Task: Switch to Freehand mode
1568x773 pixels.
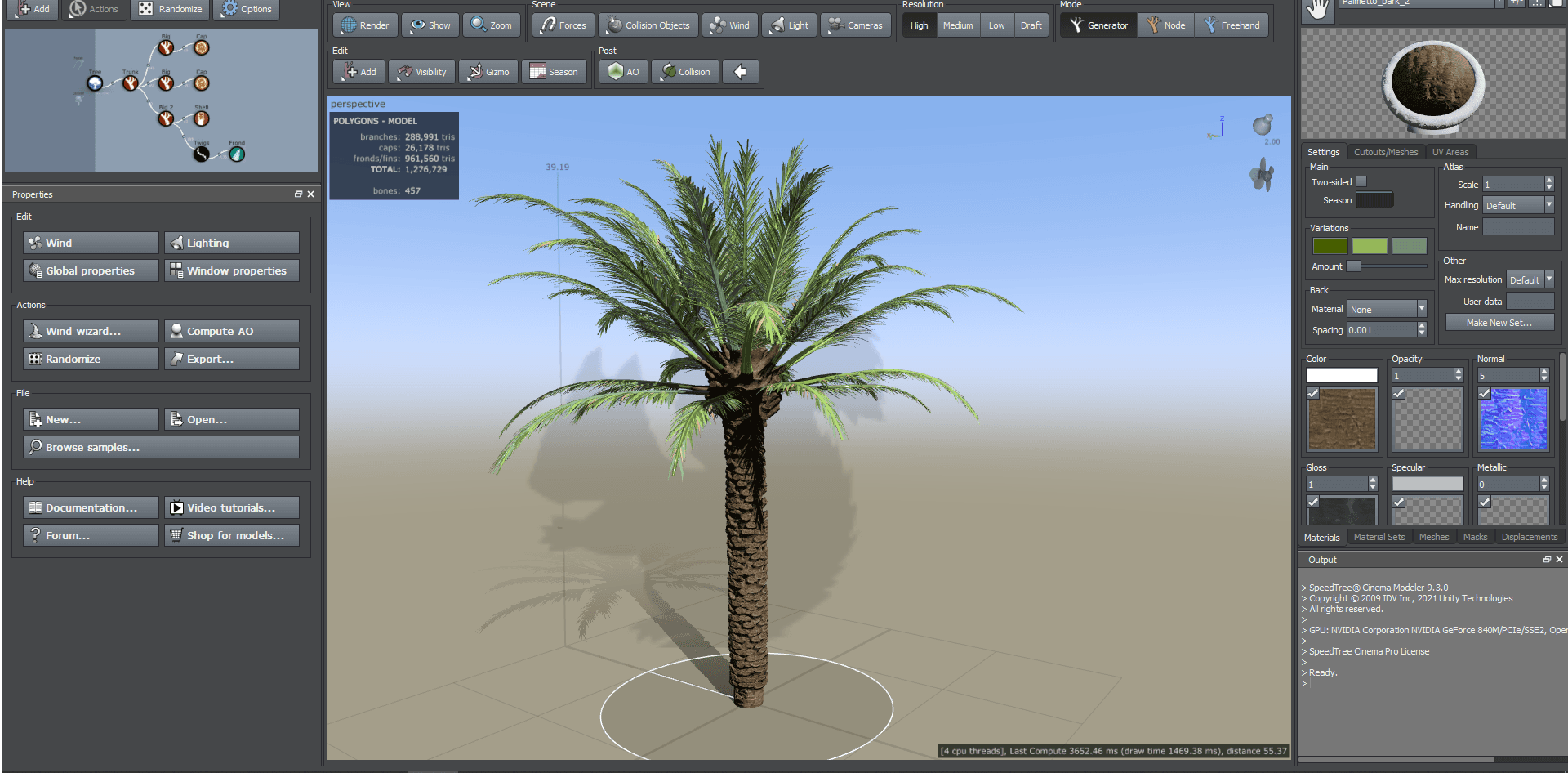Action: (1232, 25)
